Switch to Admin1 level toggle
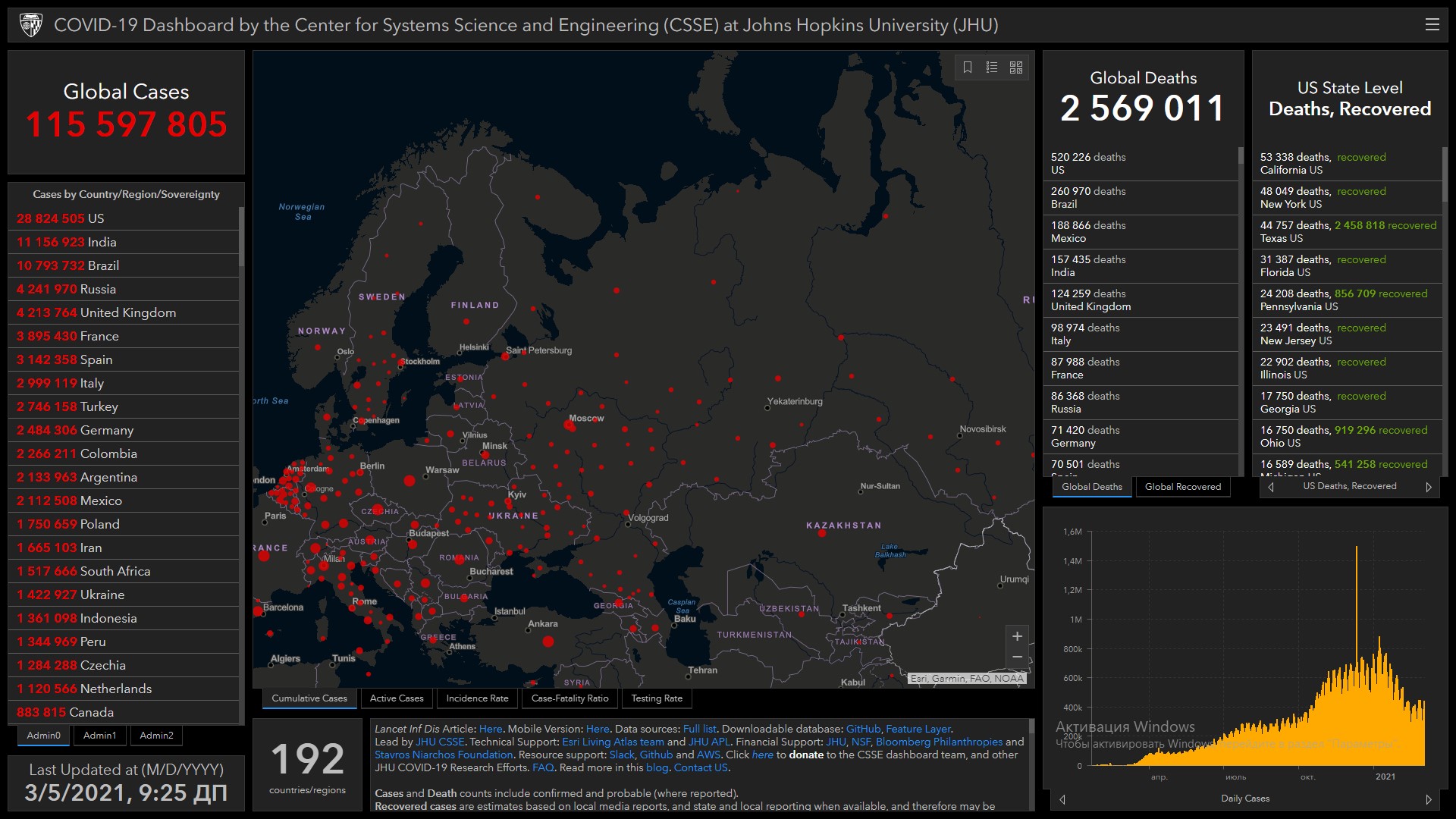 (99, 735)
